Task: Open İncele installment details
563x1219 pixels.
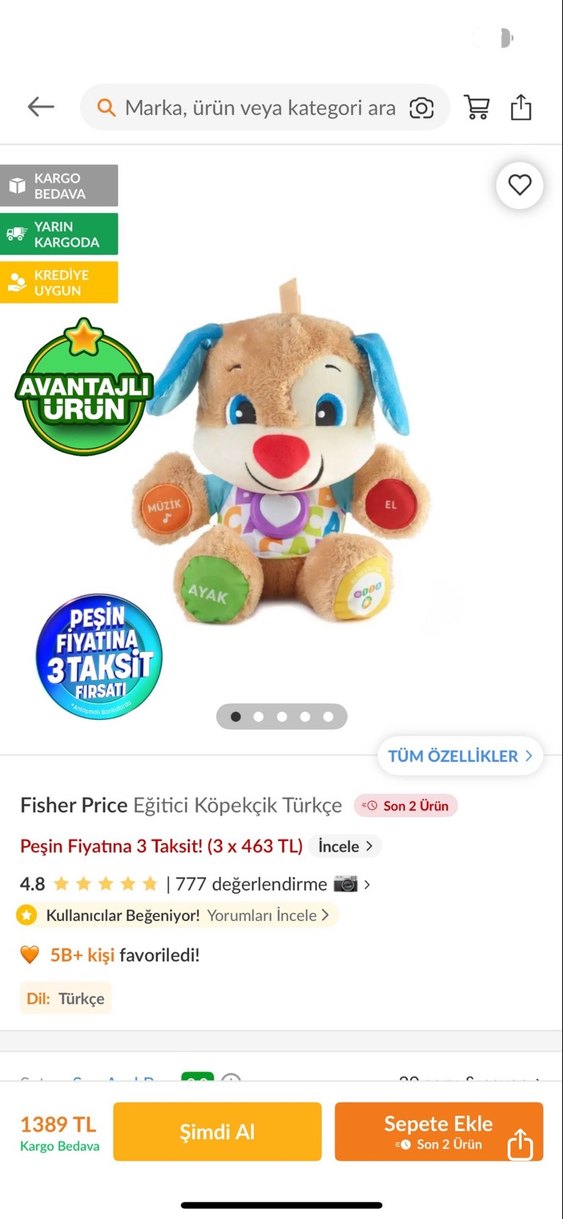Action: coord(345,846)
